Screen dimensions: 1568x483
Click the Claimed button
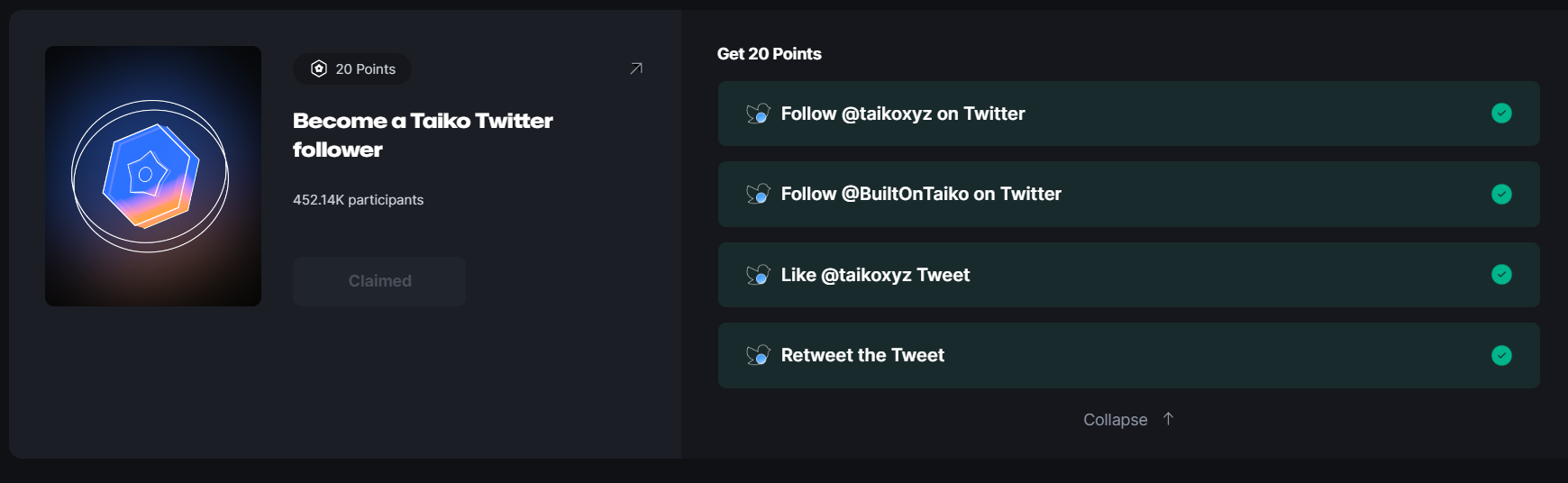(379, 281)
